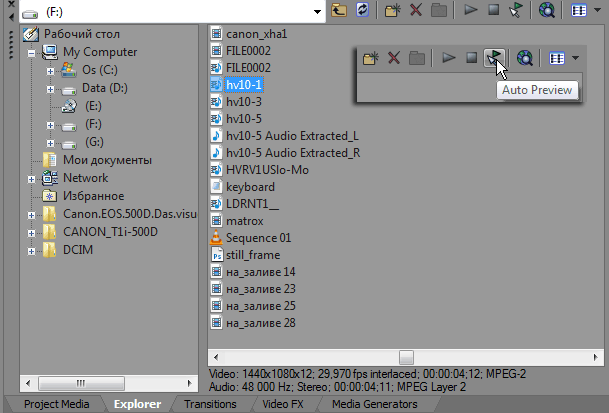Open the Transitions tab
609x413 pixels.
(x=210, y=404)
